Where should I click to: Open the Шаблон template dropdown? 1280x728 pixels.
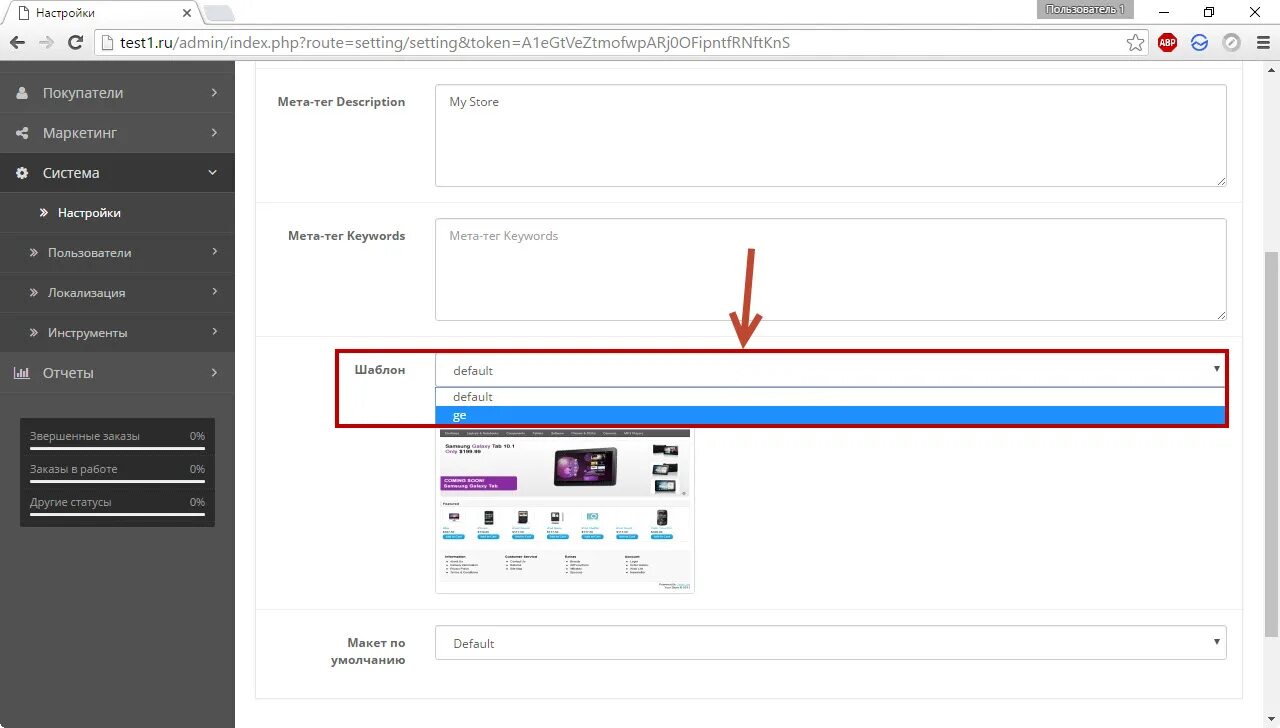pos(831,370)
